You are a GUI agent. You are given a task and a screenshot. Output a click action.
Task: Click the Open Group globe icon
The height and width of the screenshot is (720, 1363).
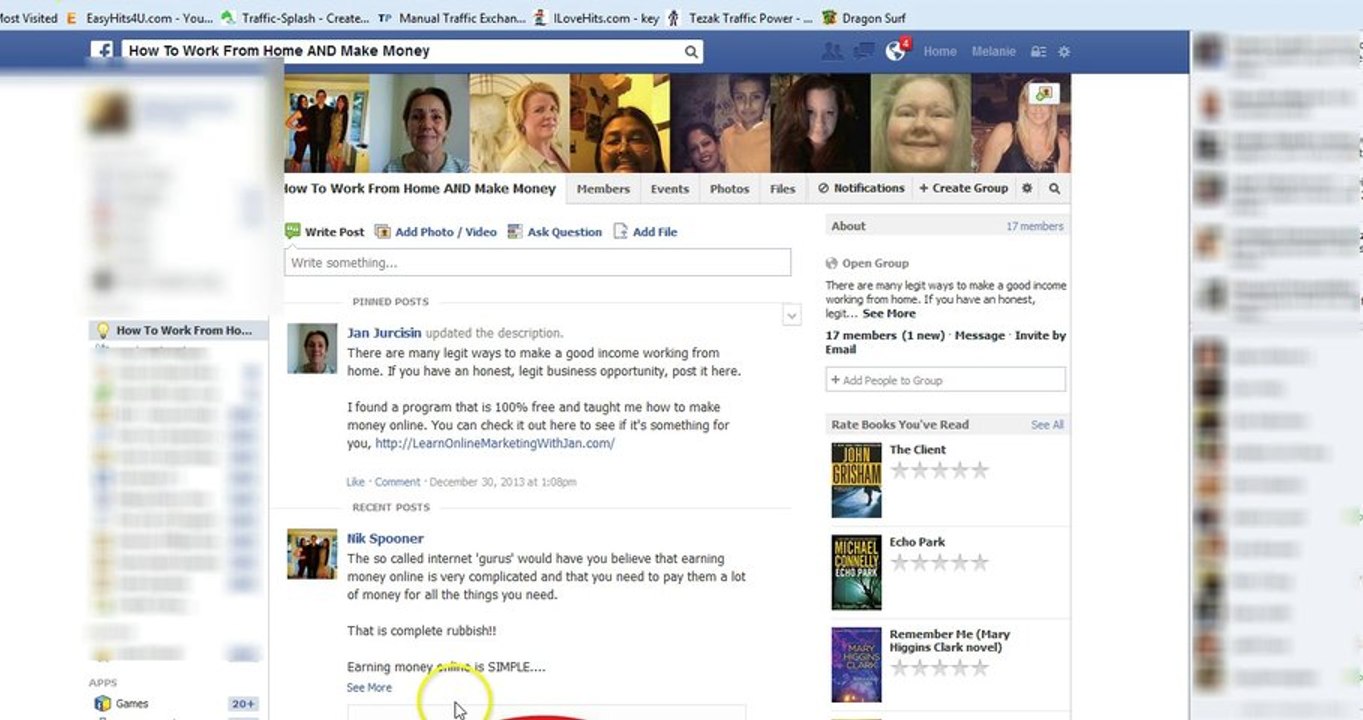click(831, 263)
